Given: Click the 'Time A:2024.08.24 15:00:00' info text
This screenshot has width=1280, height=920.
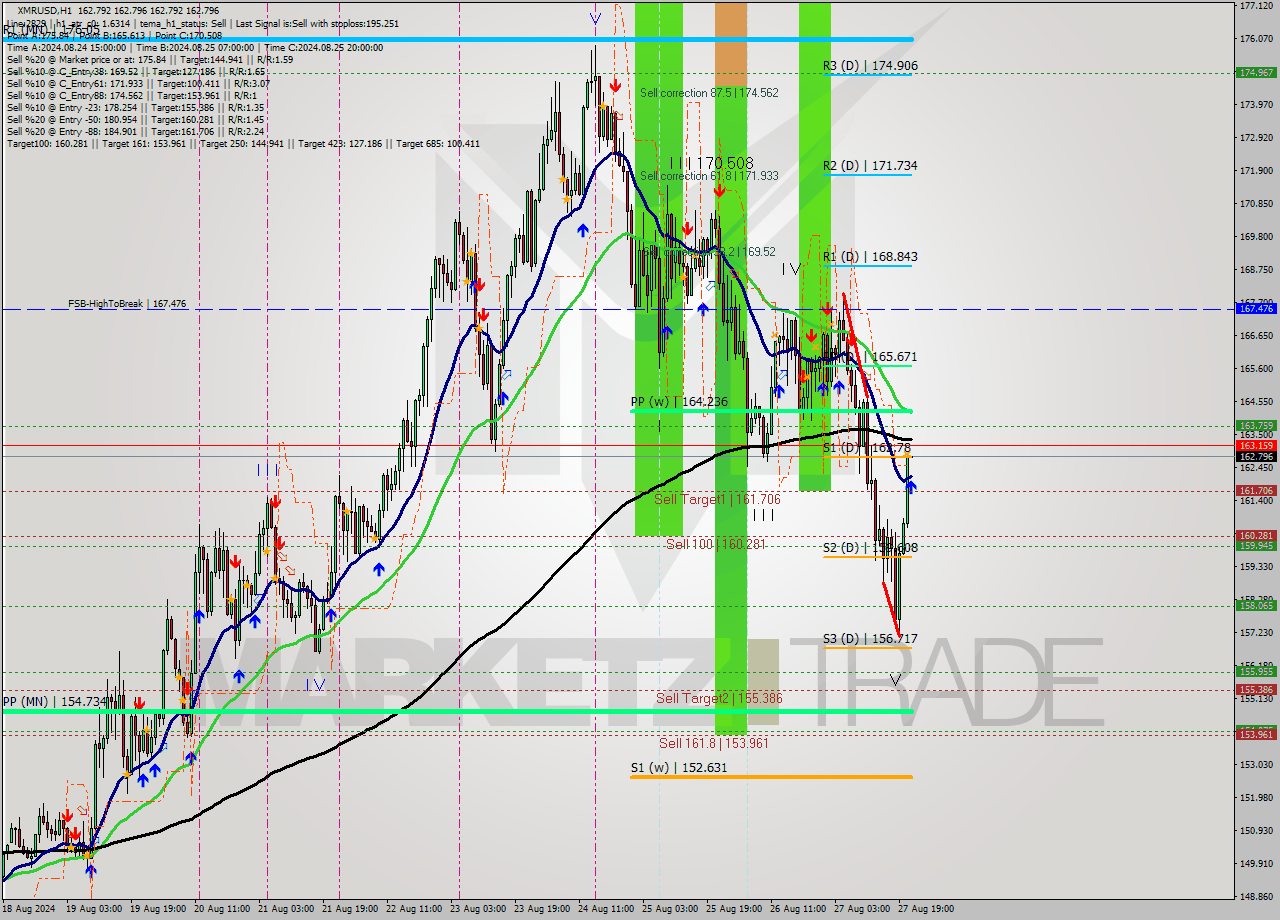Looking at the screenshot, I should point(66,47).
